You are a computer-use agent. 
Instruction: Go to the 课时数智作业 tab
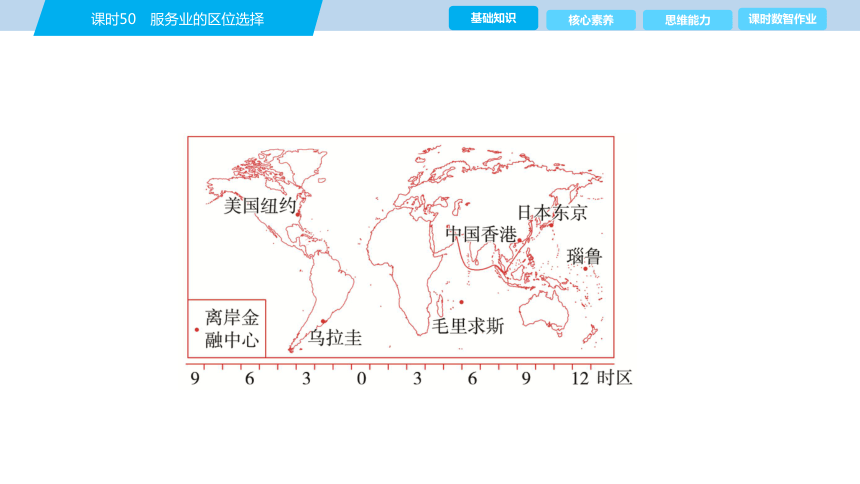pos(782,19)
